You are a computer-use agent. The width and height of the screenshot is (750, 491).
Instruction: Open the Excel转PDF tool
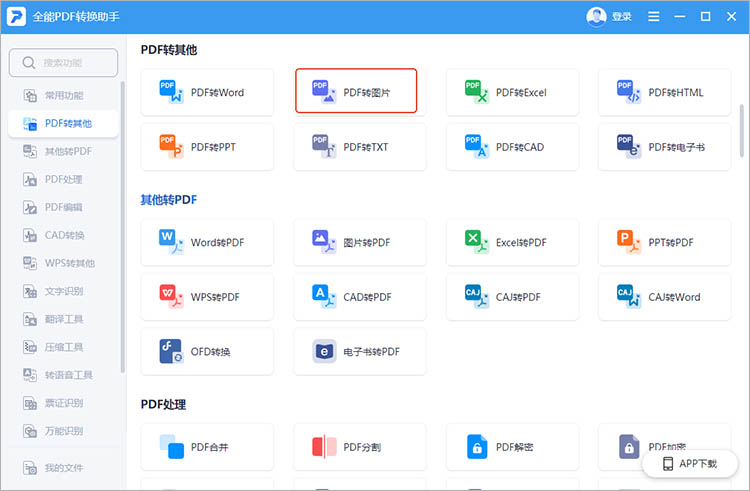[512, 242]
